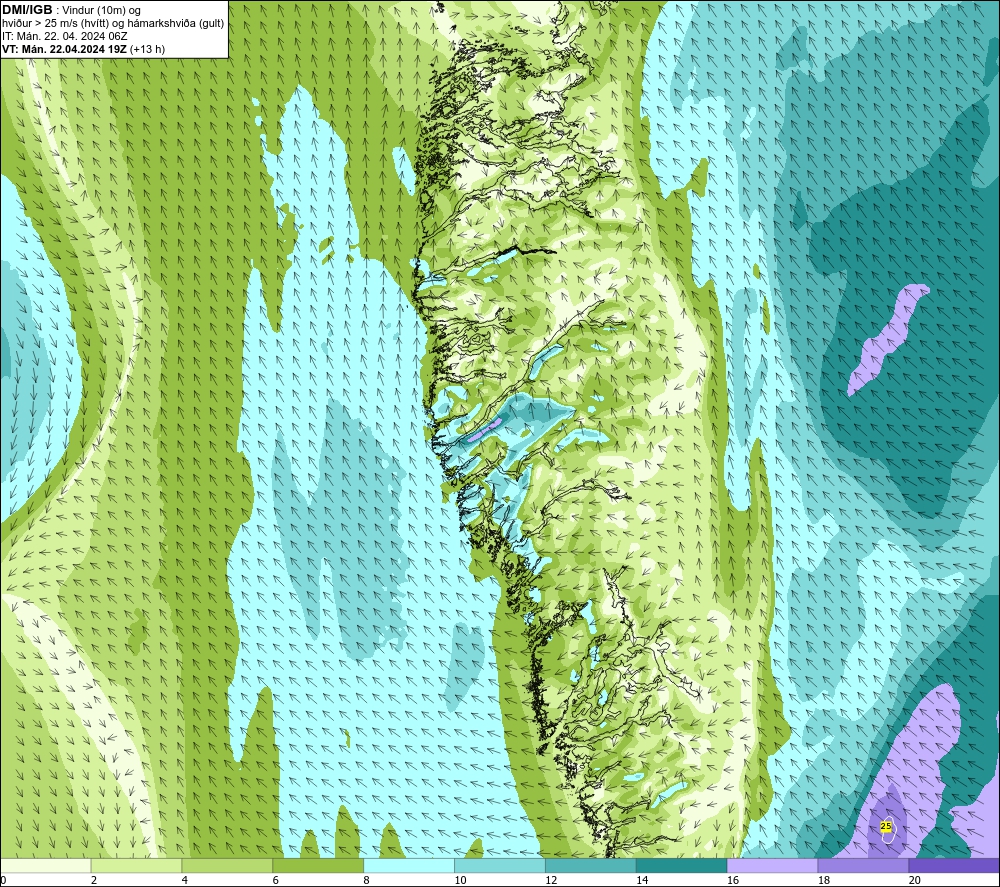This screenshot has height=887, width=1000.
Task: Select the 16–18 m/s light purple swatch
Action: (x=772, y=865)
